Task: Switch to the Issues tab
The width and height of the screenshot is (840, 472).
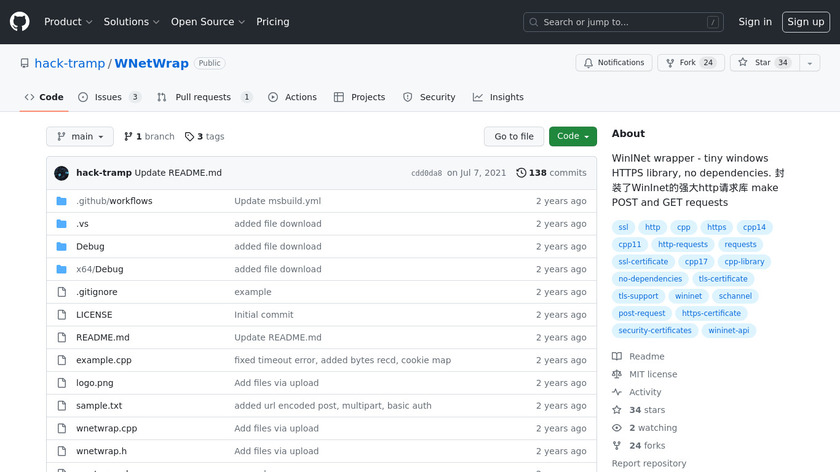Action: [x=107, y=97]
